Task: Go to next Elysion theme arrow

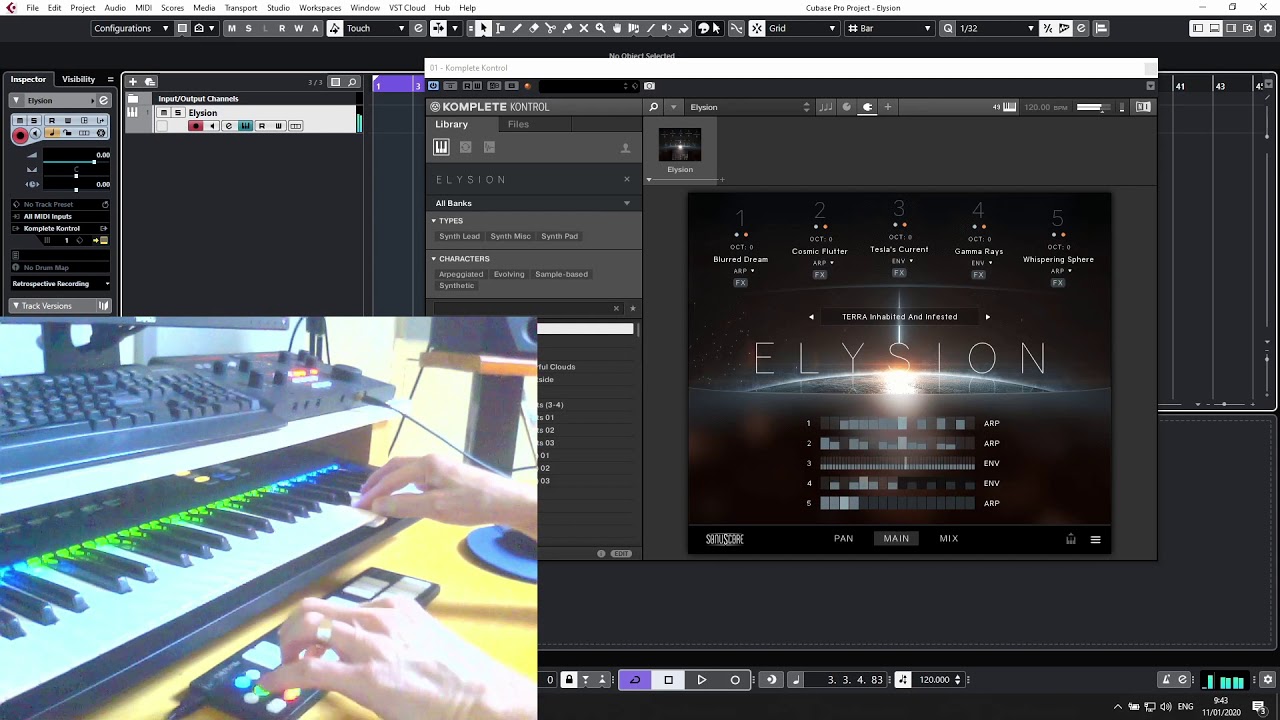Action: tap(988, 317)
